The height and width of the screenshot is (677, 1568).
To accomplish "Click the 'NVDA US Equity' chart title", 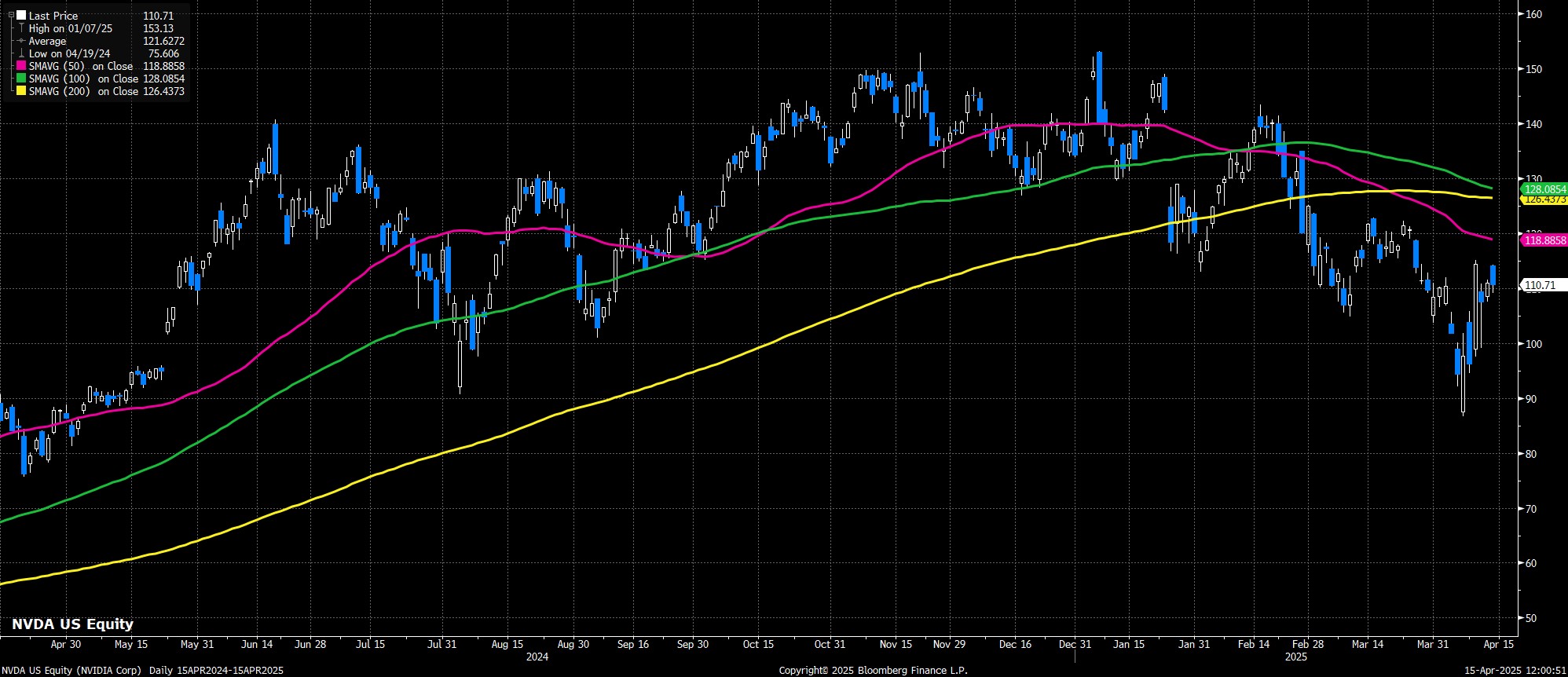I will click(72, 624).
